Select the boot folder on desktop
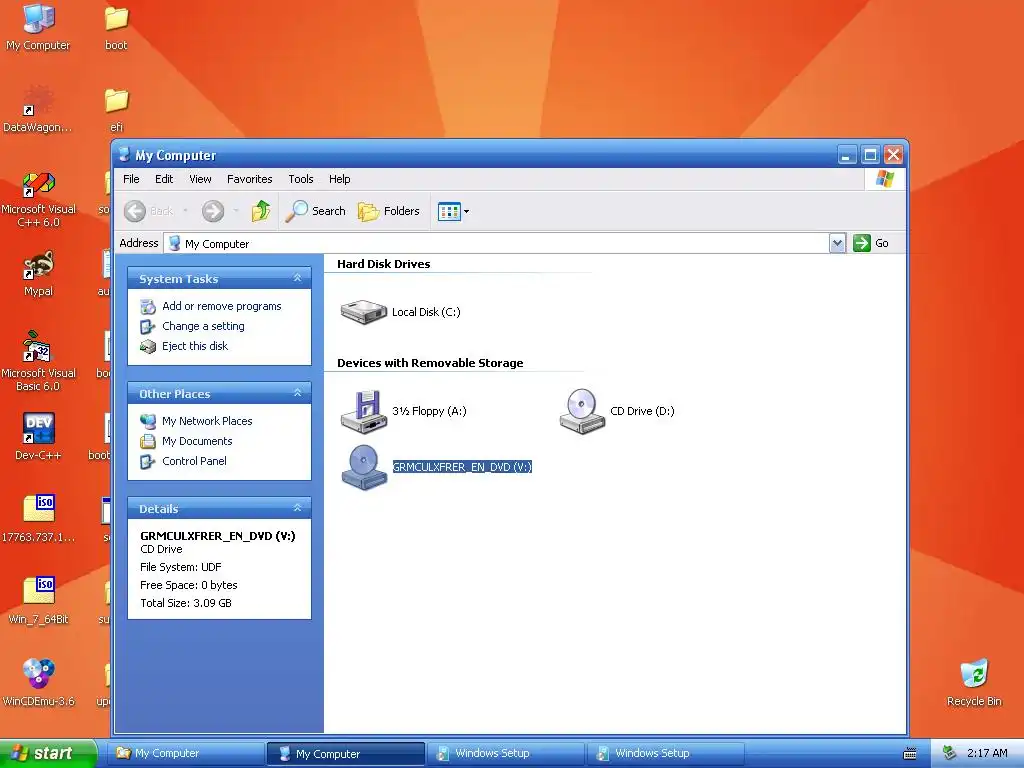This screenshot has height=768, width=1024. (x=116, y=27)
